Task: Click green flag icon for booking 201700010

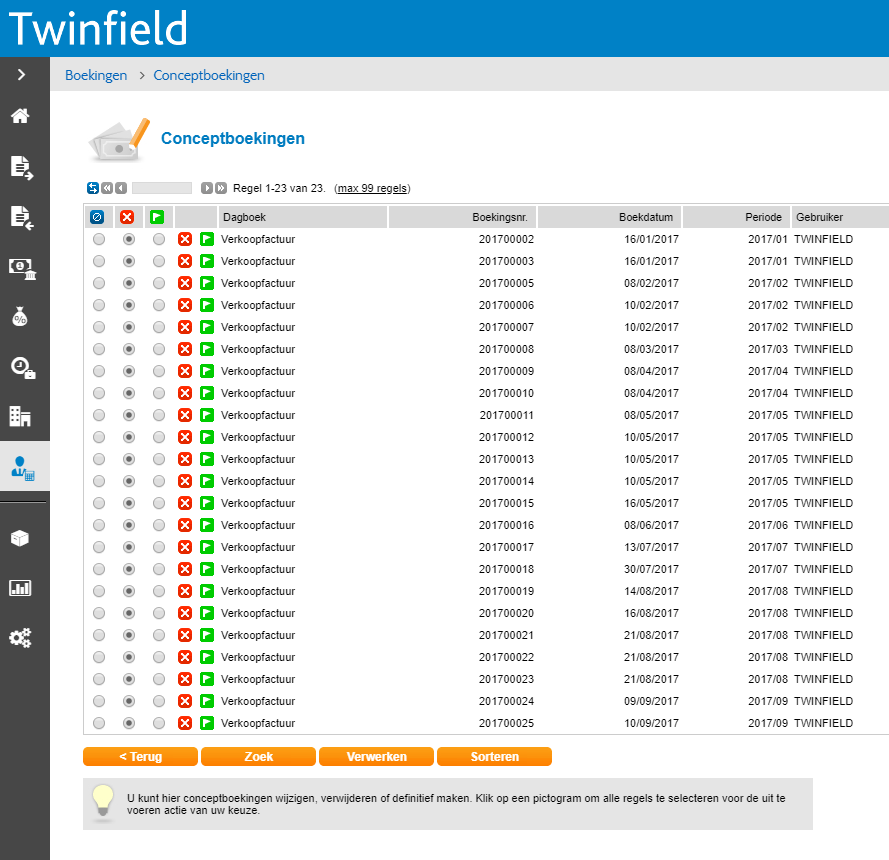Action: click(207, 393)
